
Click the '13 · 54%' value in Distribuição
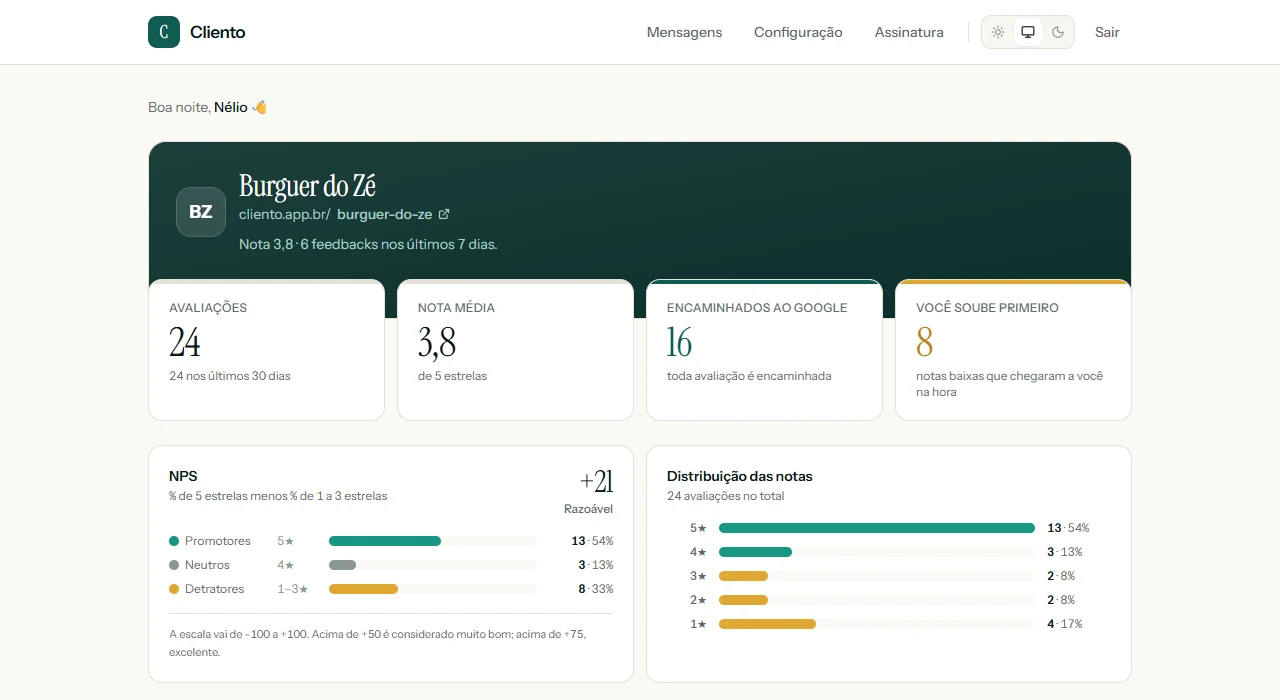pos(1068,528)
